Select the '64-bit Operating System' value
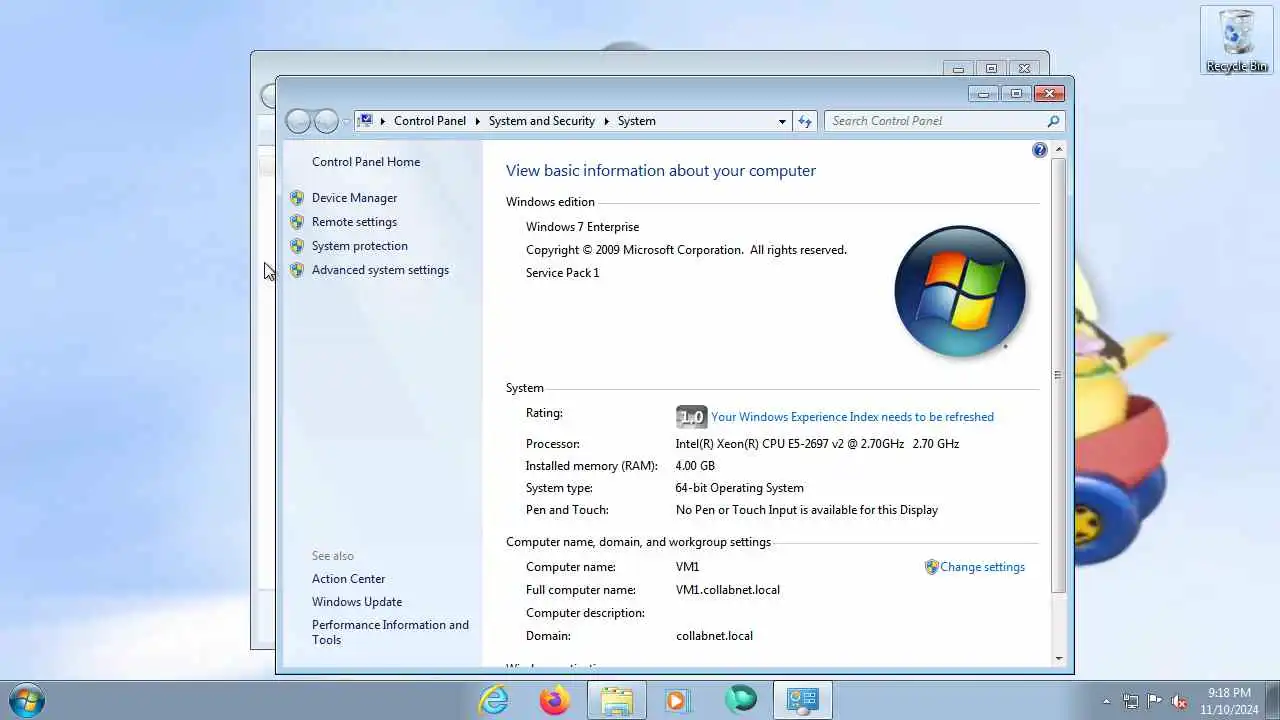 tap(739, 488)
